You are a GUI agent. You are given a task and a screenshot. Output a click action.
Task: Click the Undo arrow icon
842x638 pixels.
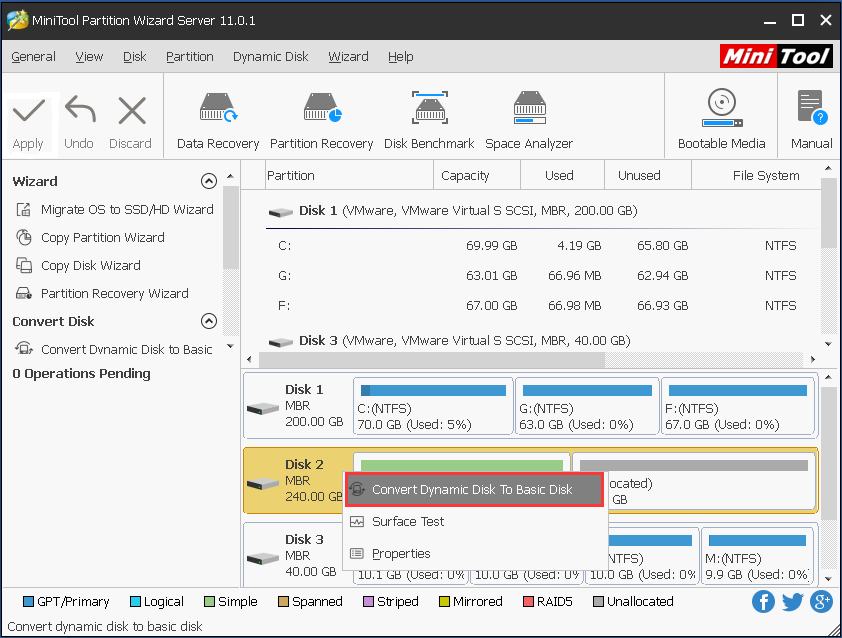point(80,110)
